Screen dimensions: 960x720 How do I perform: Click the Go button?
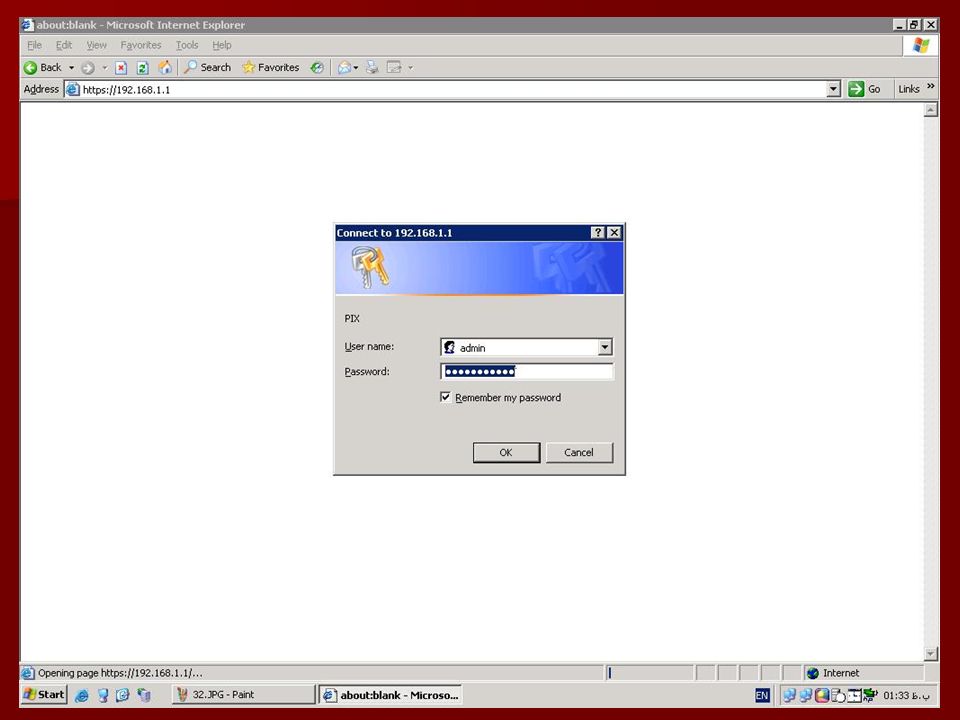point(864,89)
